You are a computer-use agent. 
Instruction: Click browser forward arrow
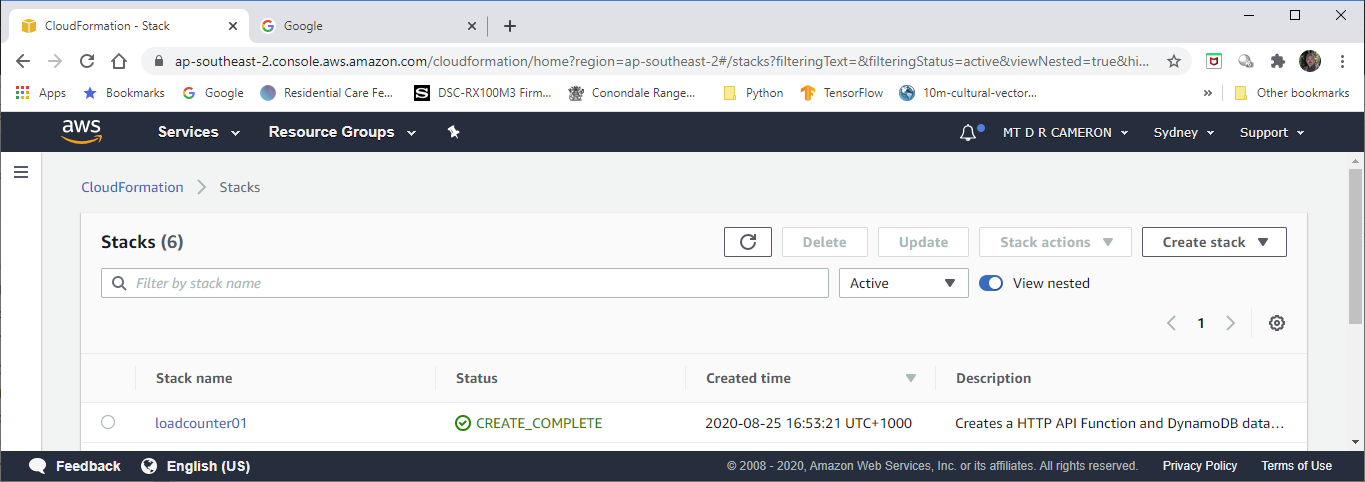pyautogui.click(x=55, y=61)
